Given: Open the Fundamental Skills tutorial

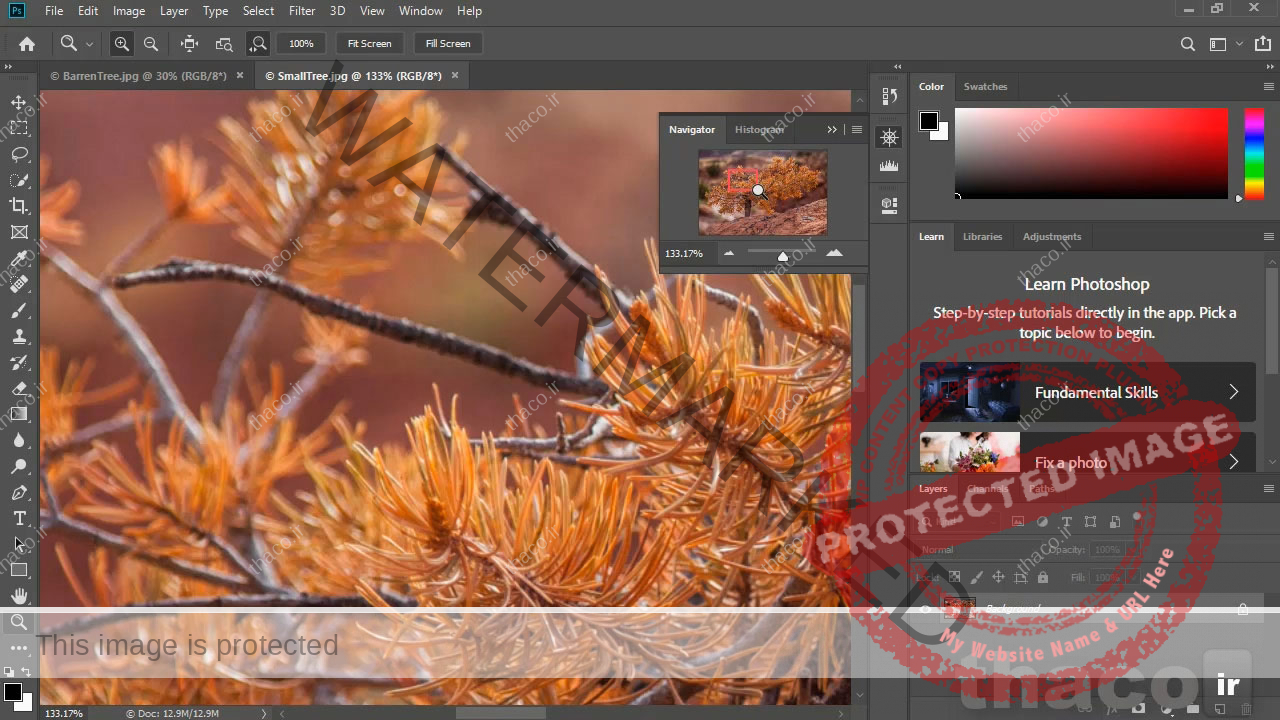Looking at the screenshot, I should tap(1088, 392).
